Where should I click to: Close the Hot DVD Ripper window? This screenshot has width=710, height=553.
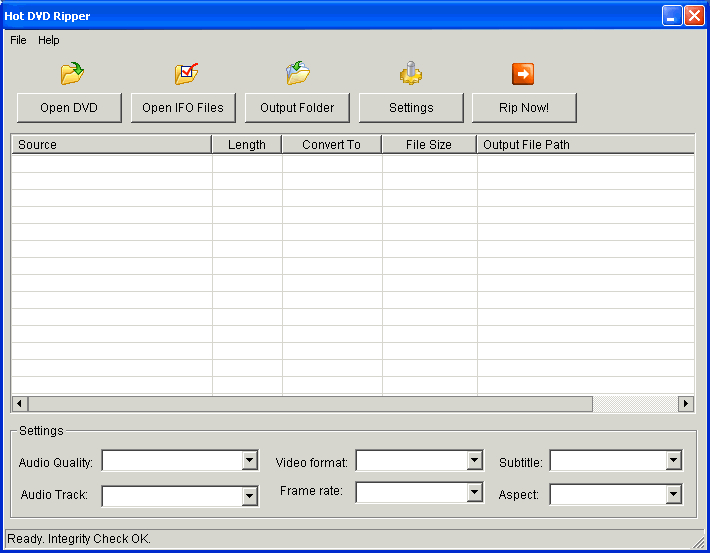click(x=694, y=16)
